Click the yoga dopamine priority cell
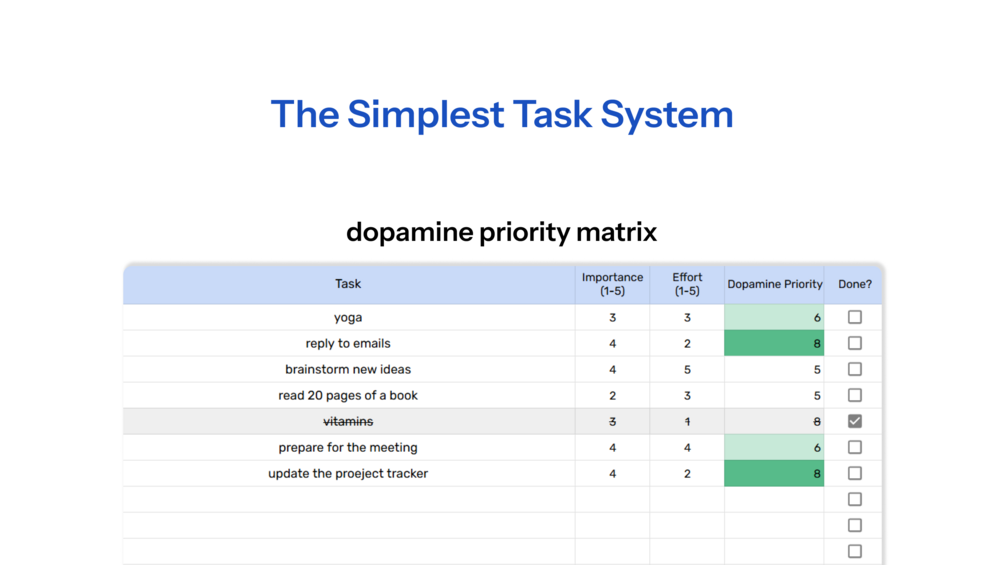 coord(774,317)
